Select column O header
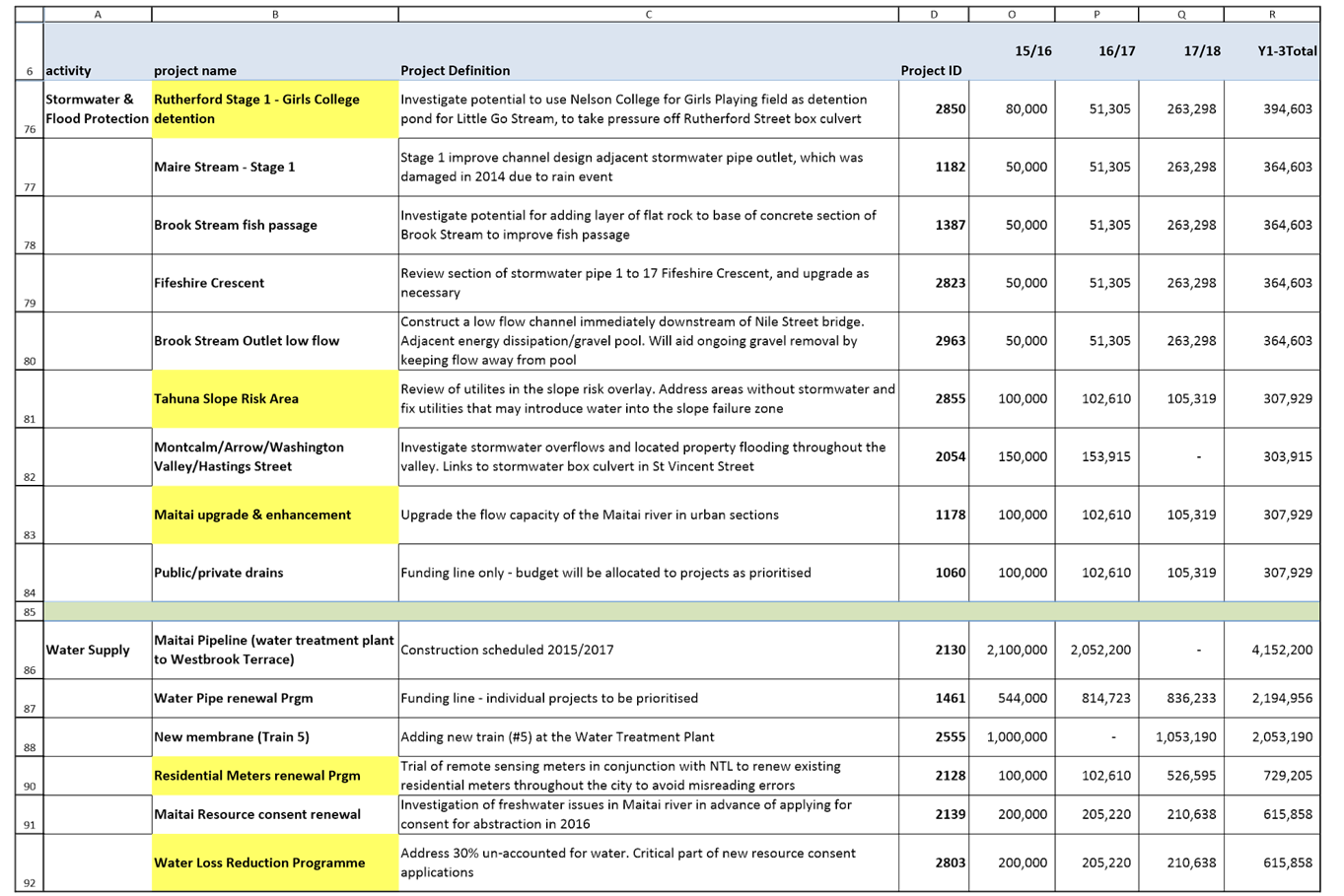This screenshot has width=1344, height=896. [x=1012, y=14]
